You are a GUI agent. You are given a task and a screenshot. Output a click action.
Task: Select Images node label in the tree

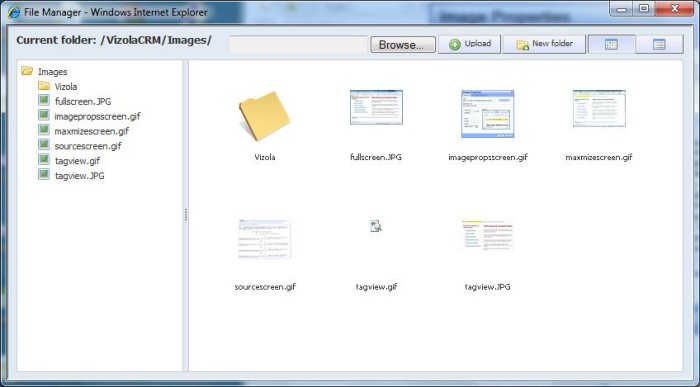pos(53,71)
